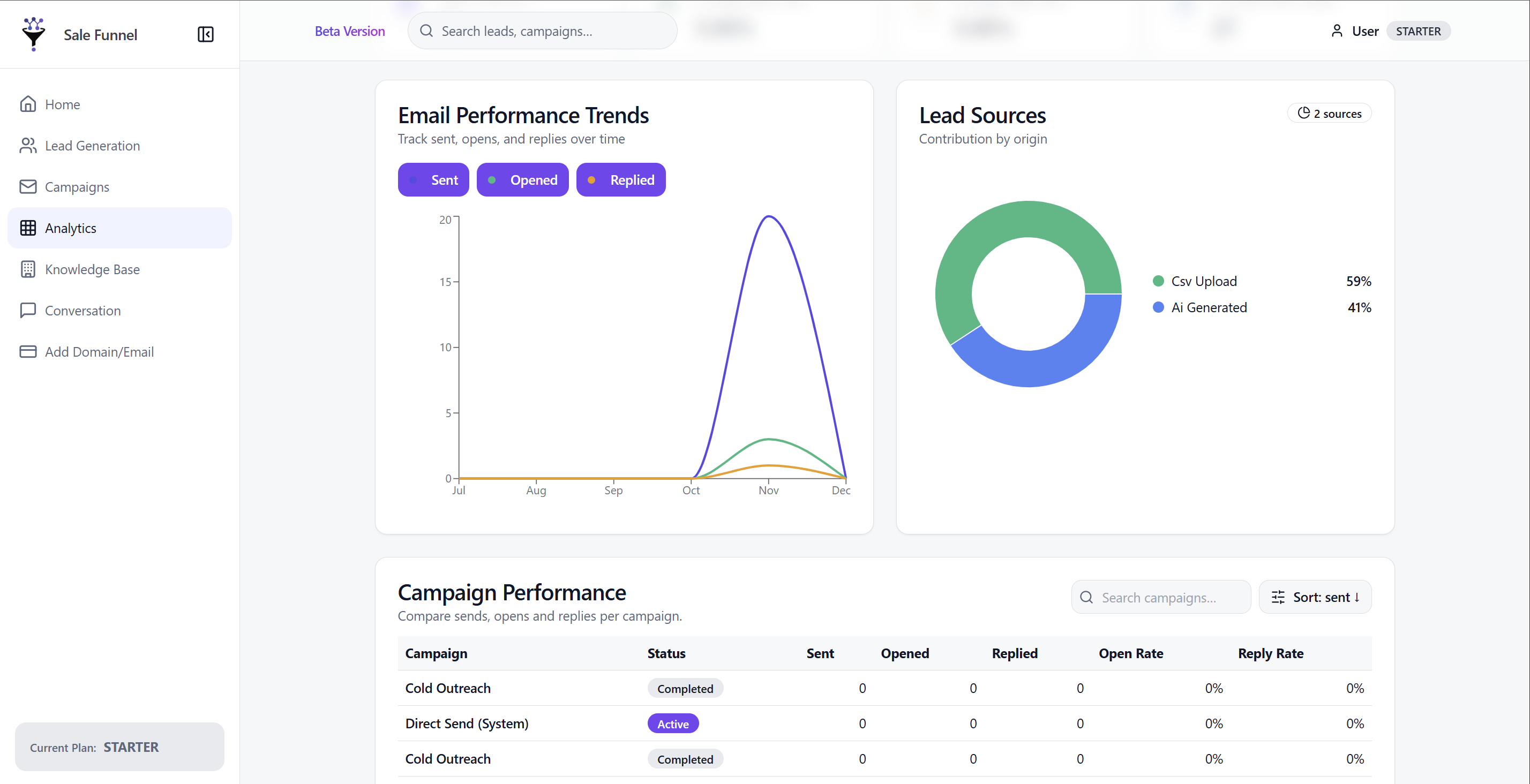
Task: Click the 2 sources badge
Action: coord(1329,114)
